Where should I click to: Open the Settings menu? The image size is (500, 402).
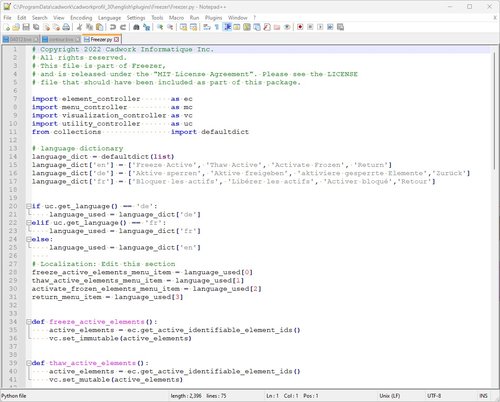(136, 18)
